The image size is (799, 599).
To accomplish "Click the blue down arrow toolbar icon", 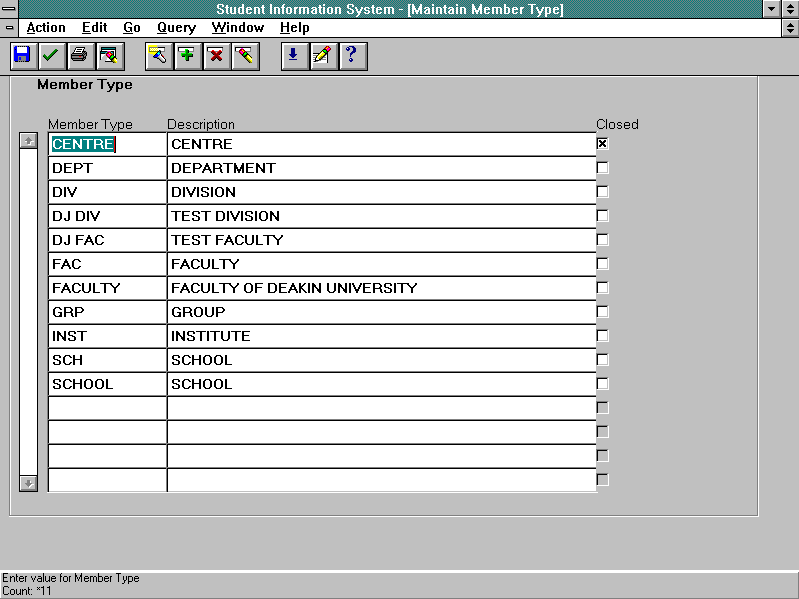I will point(293,55).
